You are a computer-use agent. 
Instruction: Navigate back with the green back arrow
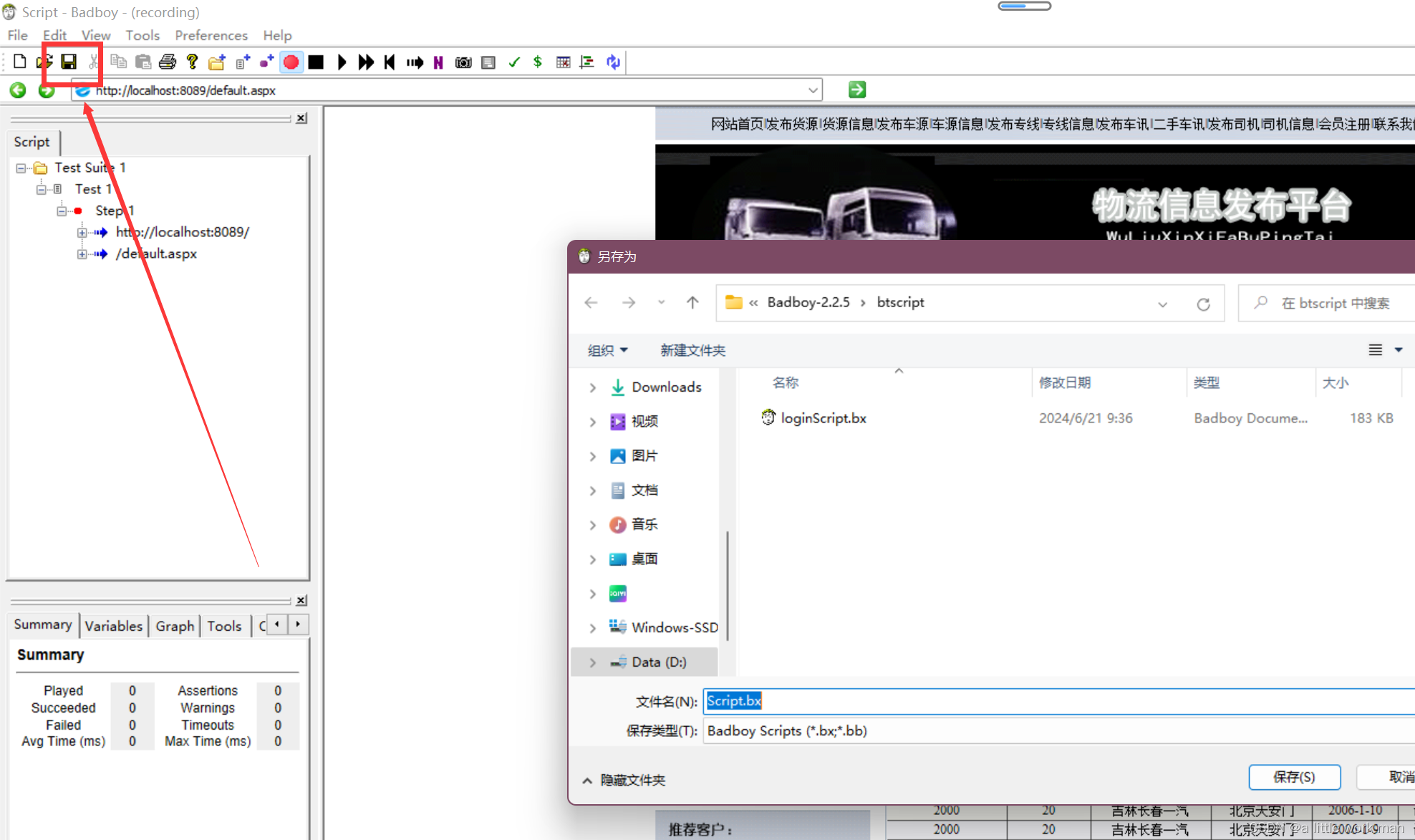[17, 90]
